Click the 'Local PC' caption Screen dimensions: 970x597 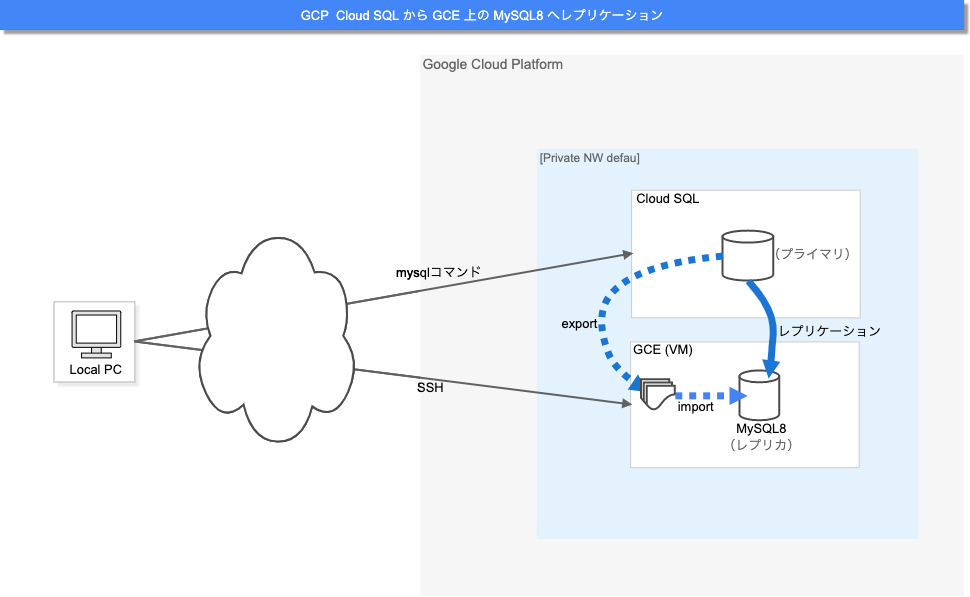click(95, 369)
